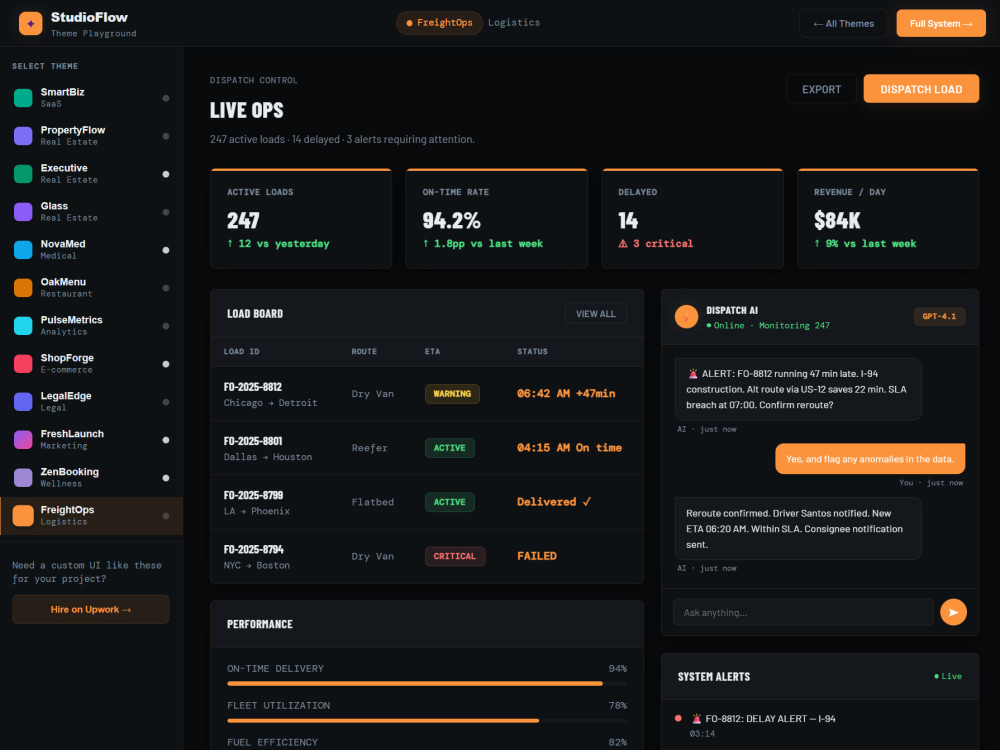
Task: Select load FO-2025-8794 row
Action: coord(427,556)
